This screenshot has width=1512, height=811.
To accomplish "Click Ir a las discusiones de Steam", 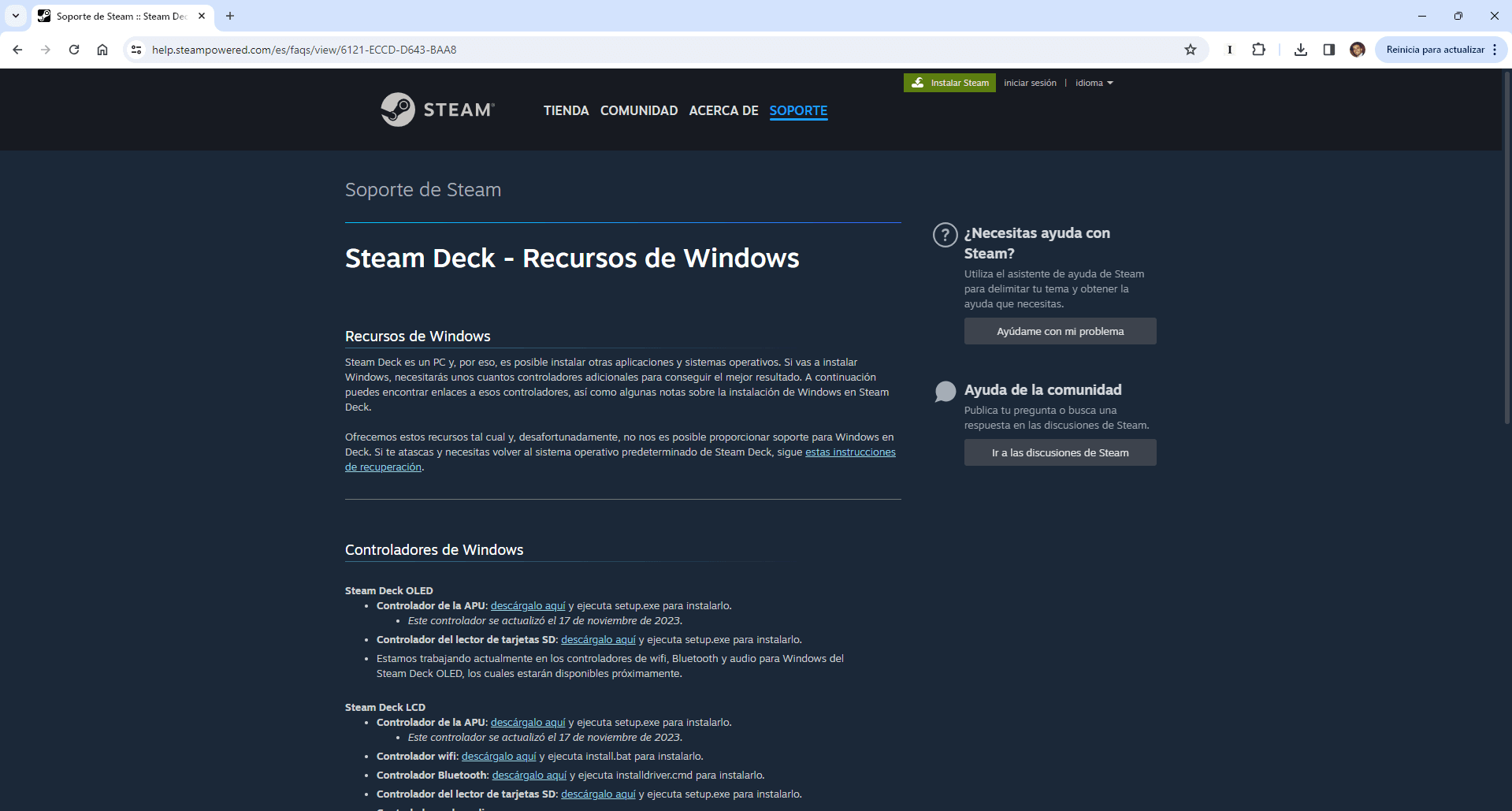I will point(1060,452).
